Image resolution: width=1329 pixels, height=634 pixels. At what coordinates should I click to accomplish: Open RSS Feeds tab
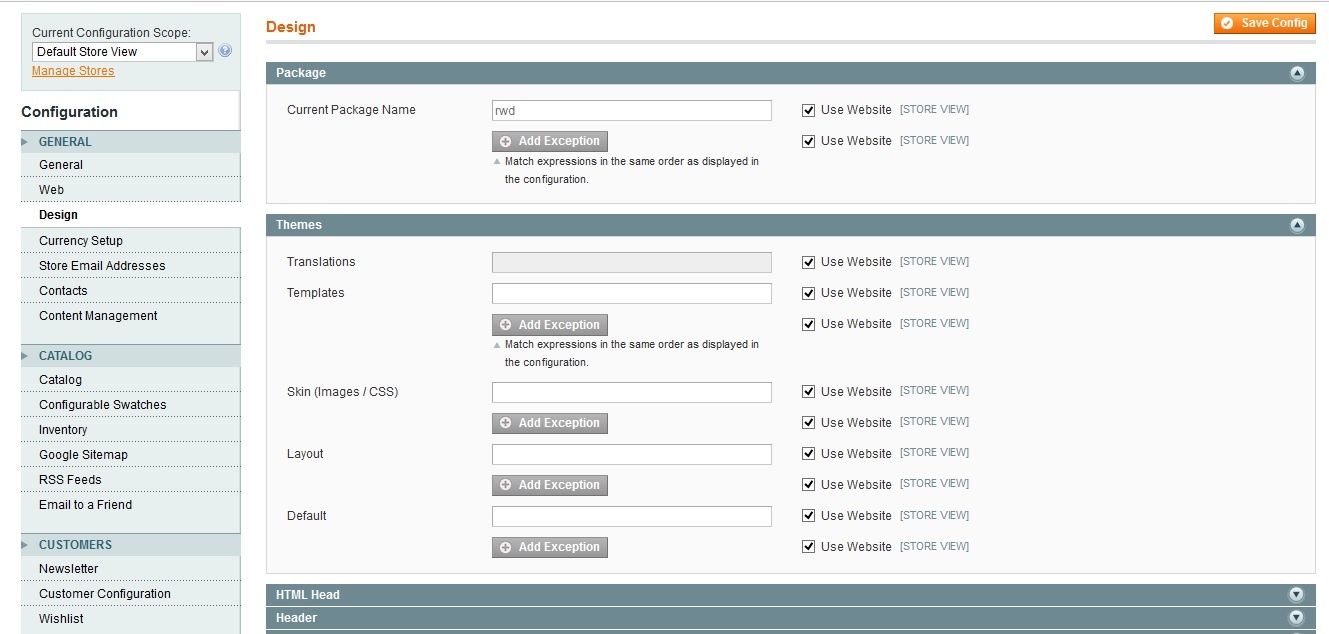(130, 480)
